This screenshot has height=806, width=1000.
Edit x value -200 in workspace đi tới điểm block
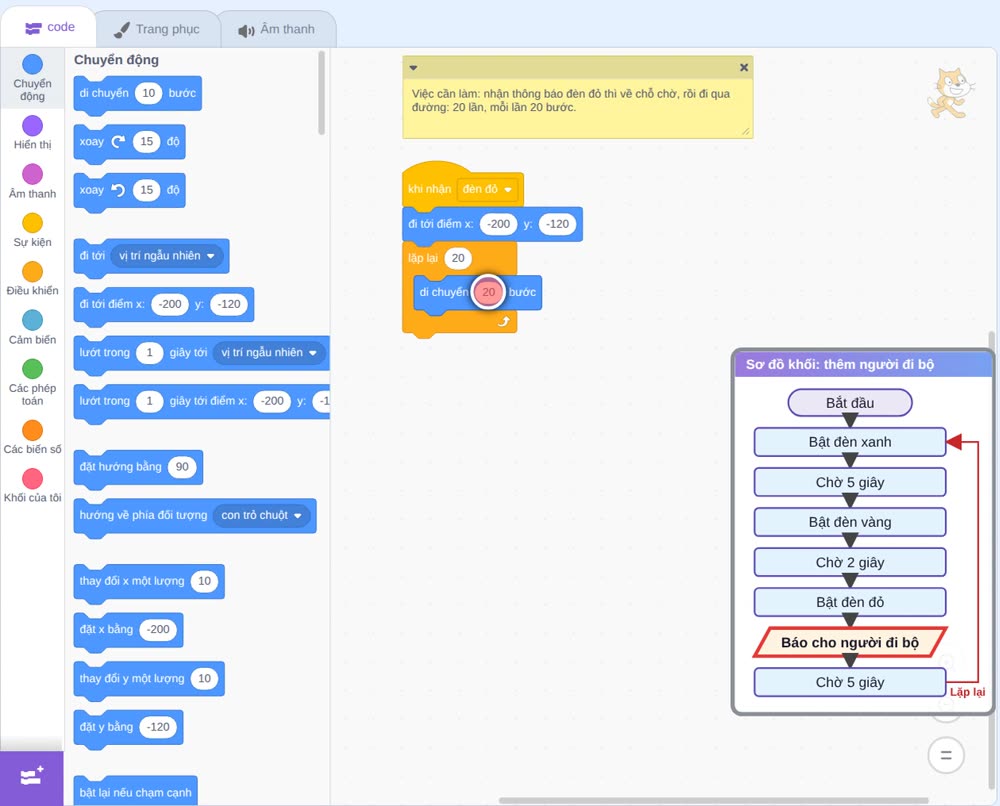[499, 224]
